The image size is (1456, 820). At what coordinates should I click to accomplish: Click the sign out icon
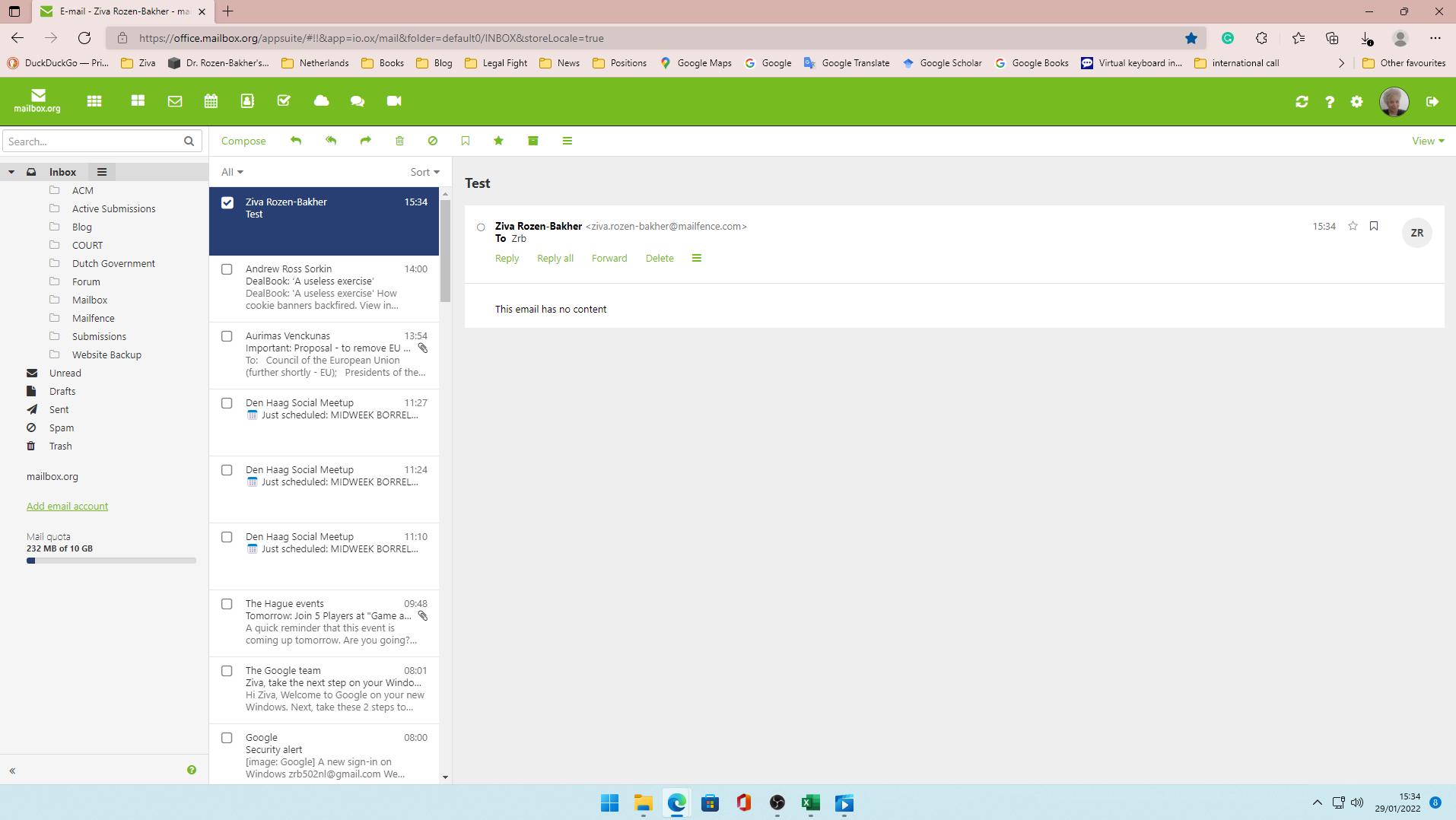coord(1432,102)
